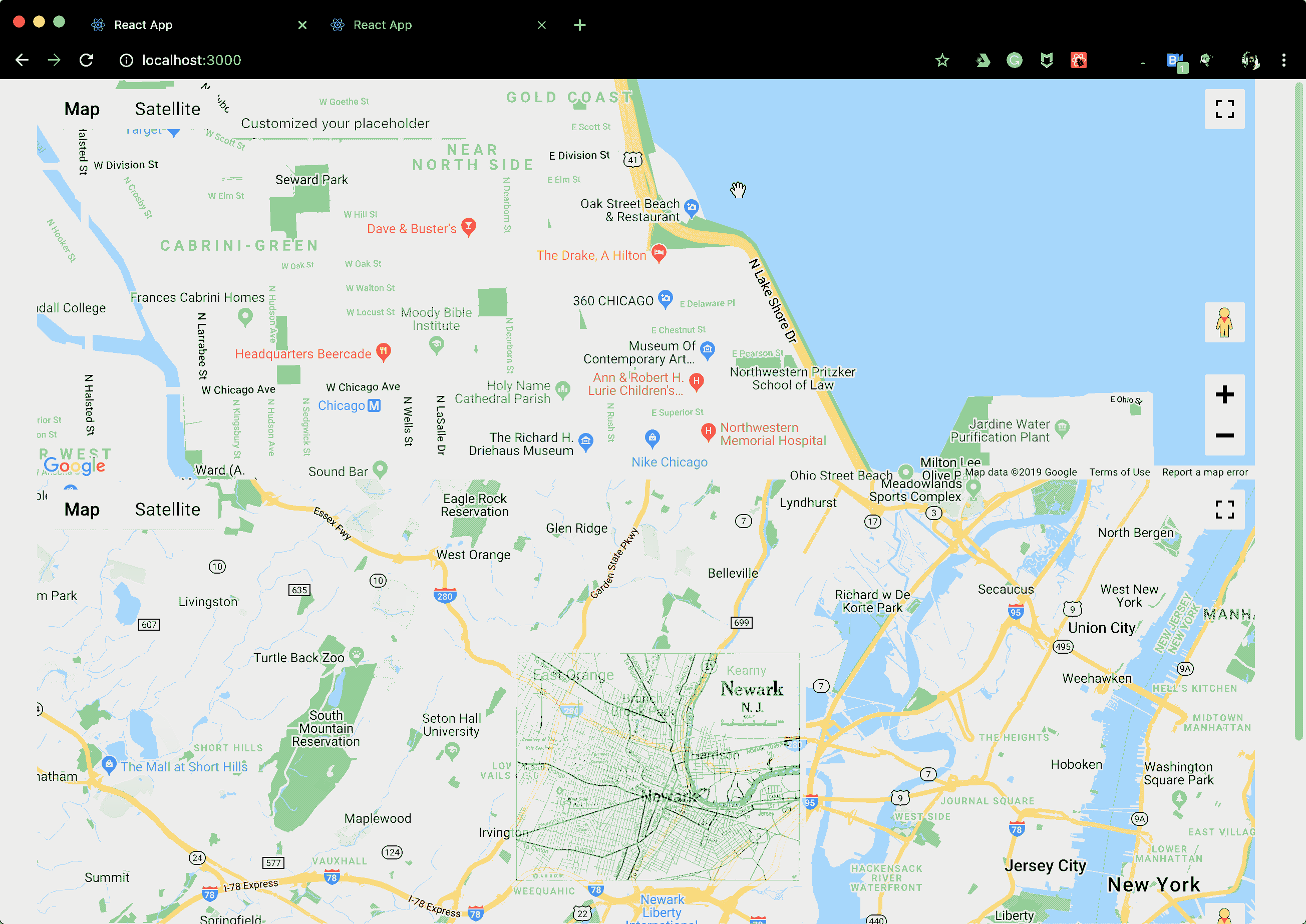1306x924 pixels.
Task: Select Map view on bottom map
Action: (x=82, y=509)
